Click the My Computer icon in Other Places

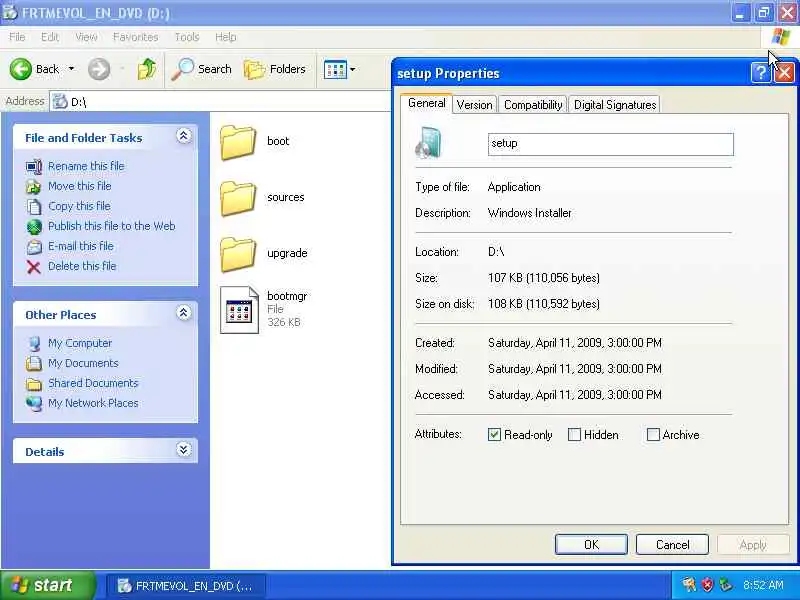[34, 343]
